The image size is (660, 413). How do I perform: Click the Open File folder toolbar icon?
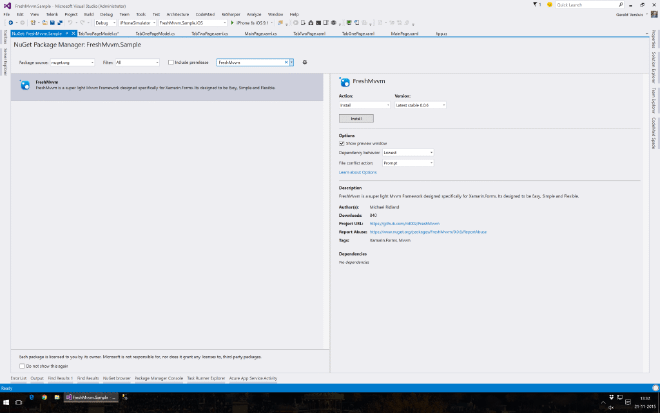(x=45, y=23)
